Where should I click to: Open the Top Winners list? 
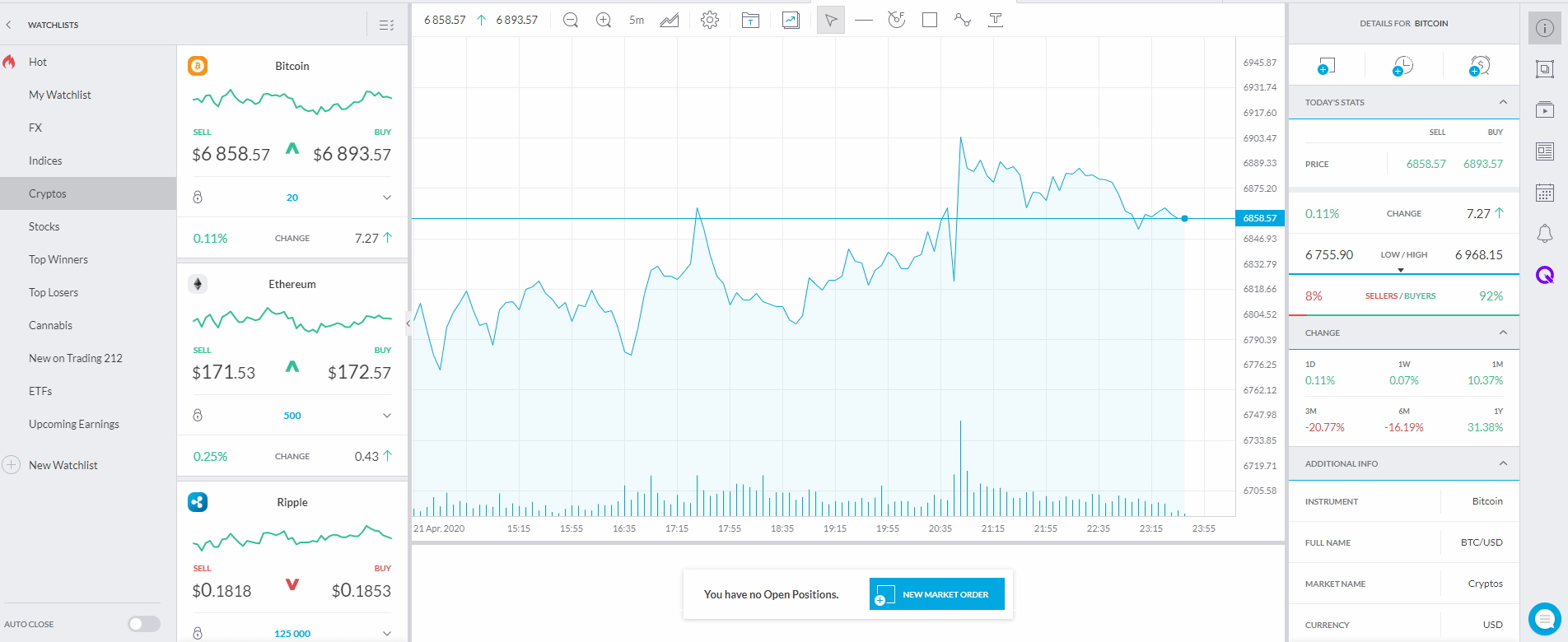(58, 259)
